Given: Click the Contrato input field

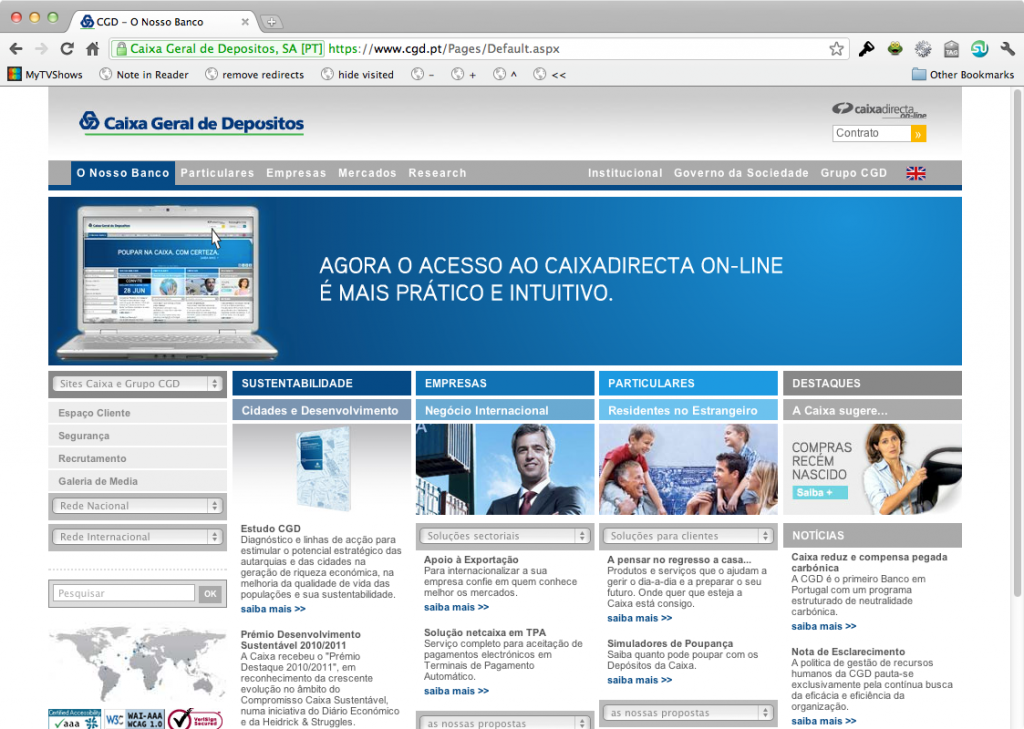Looking at the screenshot, I should coord(872,133).
